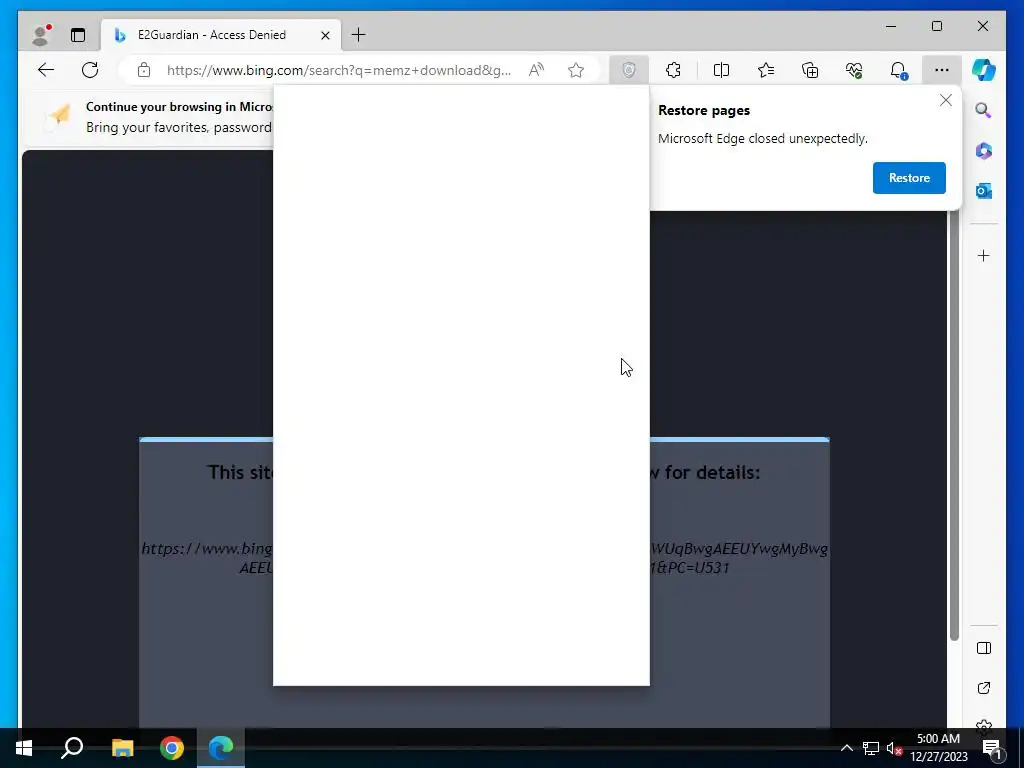Open the Extensions puzzle icon

coord(673,70)
